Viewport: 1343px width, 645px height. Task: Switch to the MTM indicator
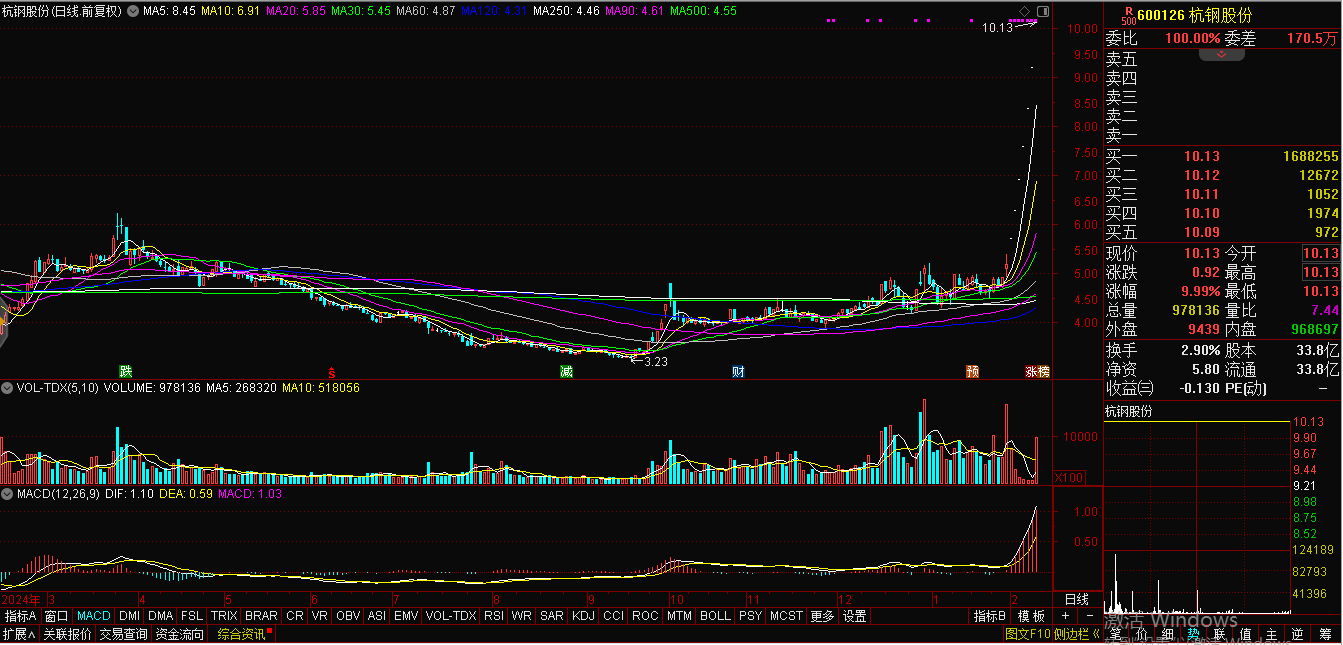click(x=680, y=616)
